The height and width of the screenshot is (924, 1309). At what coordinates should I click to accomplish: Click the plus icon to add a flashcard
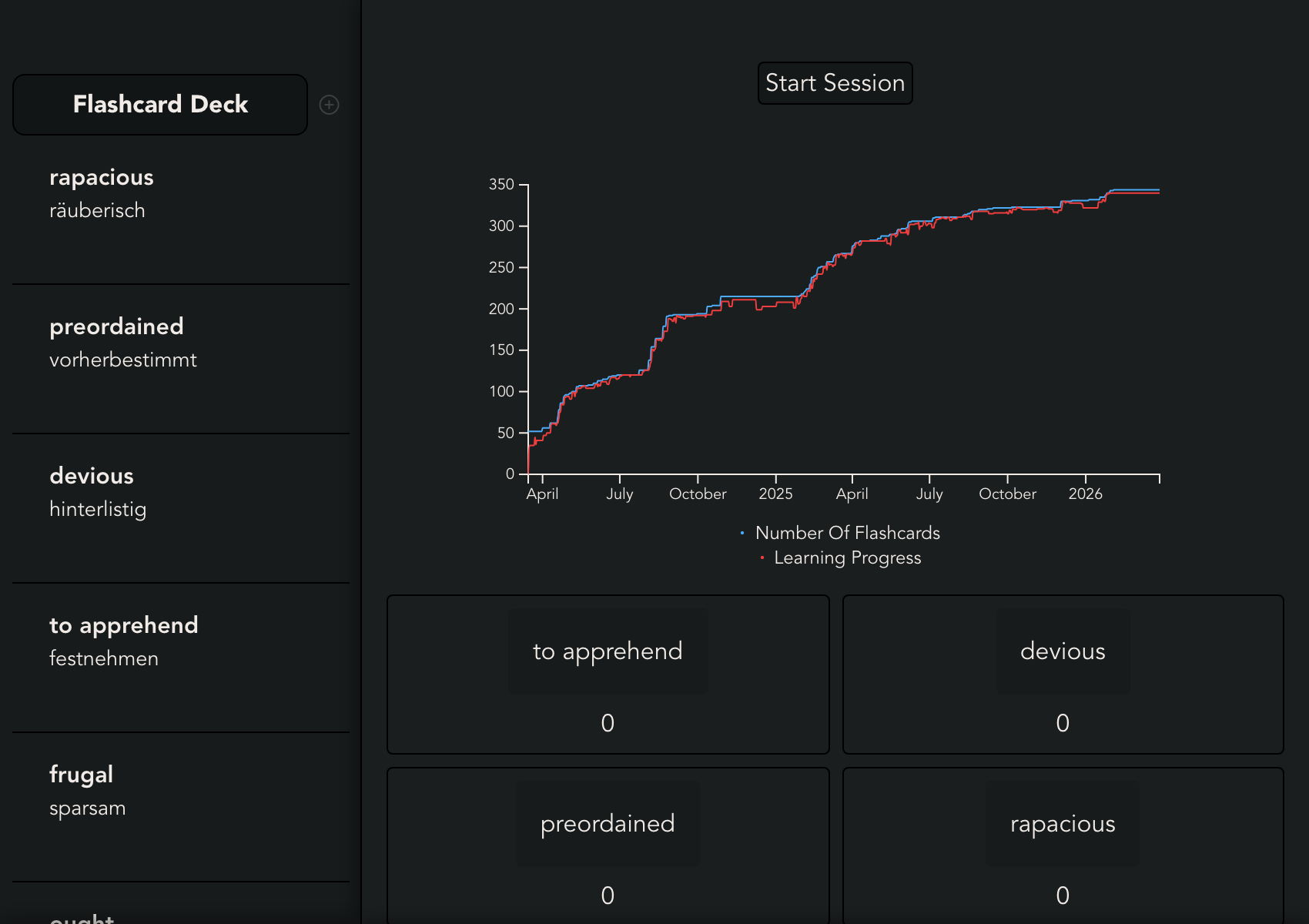pos(329,105)
